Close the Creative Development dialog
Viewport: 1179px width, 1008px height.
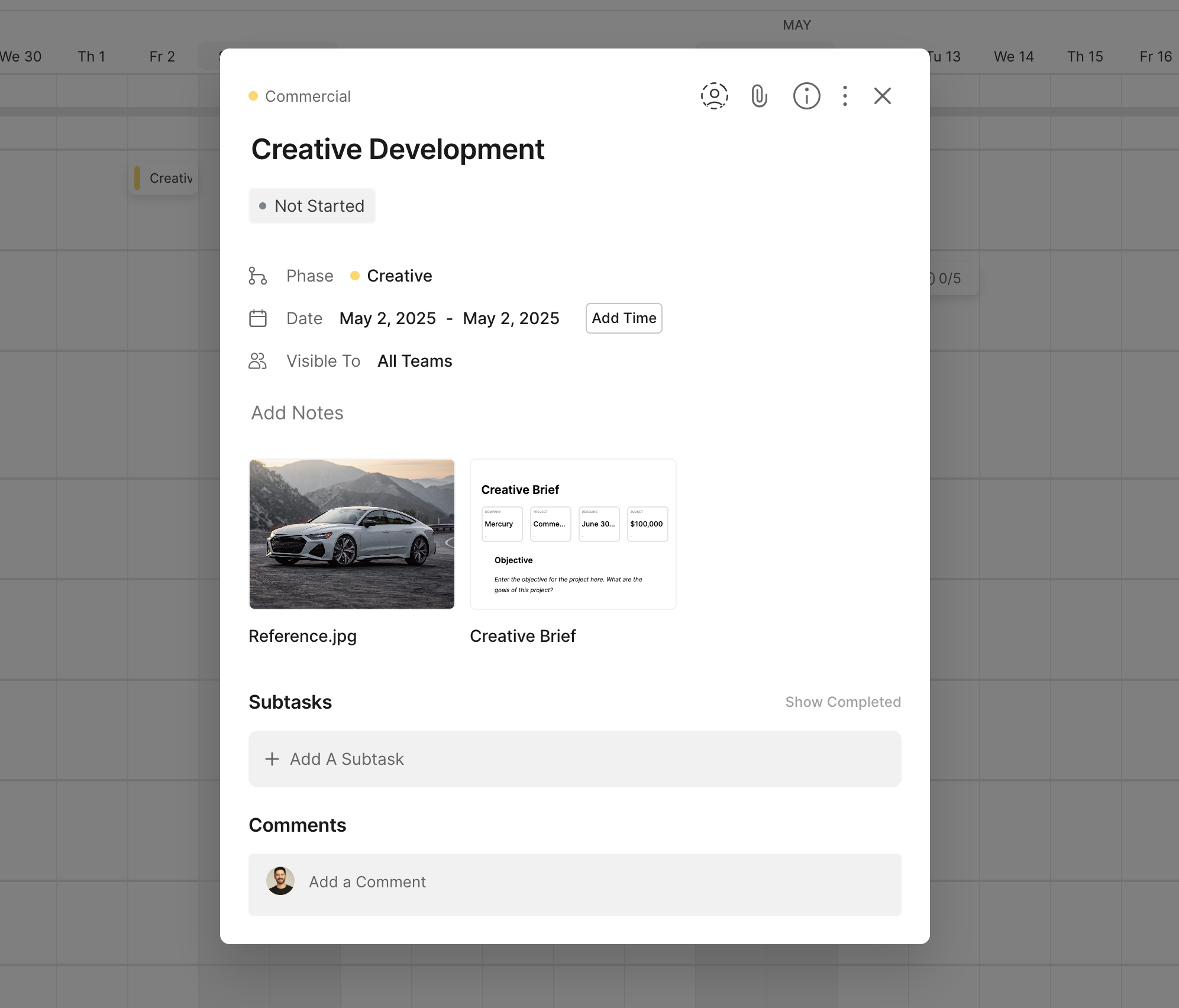pyautogui.click(x=882, y=96)
